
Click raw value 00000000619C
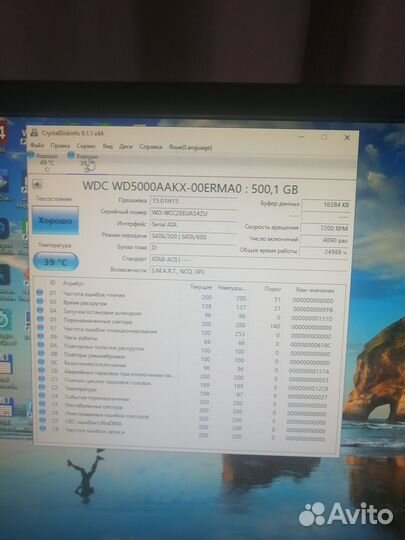(310, 345)
